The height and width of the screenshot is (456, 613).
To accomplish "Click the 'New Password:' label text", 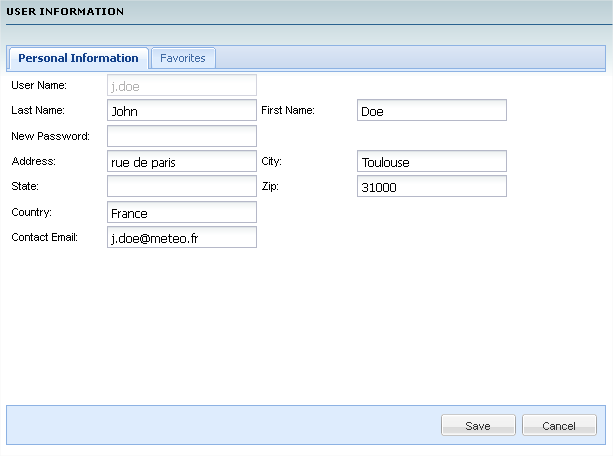I will [50, 136].
